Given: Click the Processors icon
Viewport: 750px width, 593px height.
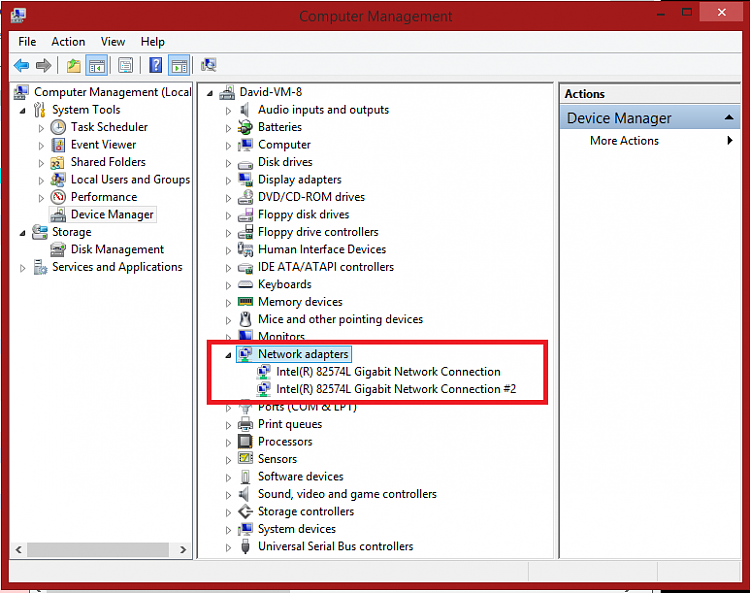Looking at the screenshot, I should point(245,441).
